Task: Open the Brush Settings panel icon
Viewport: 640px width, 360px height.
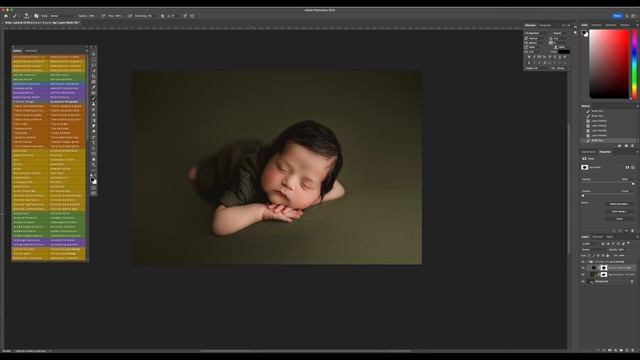Action: pos(36,16)
